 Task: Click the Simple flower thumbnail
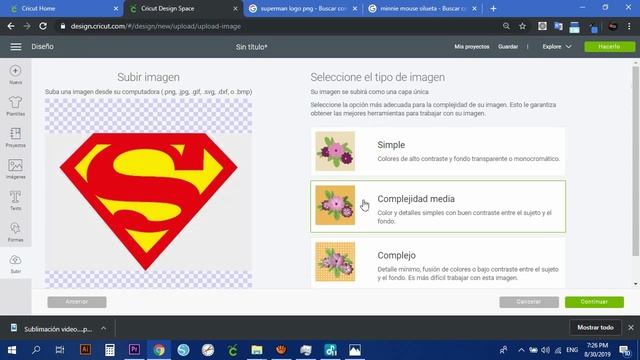[x=335, y=151]
